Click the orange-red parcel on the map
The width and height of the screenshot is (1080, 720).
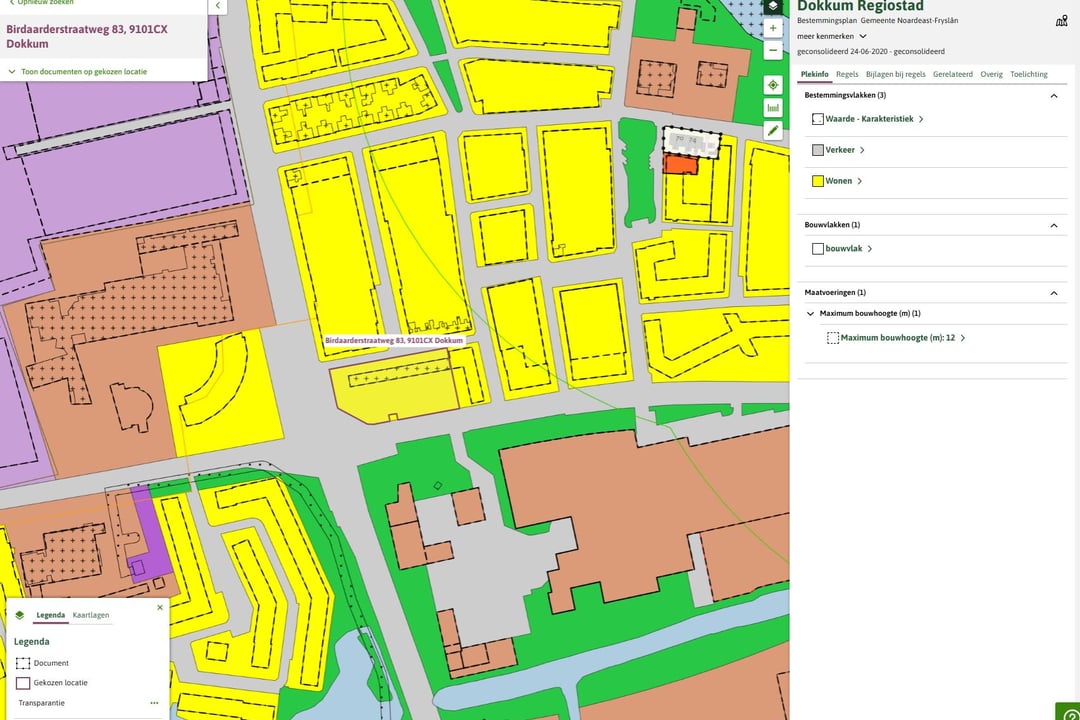pyautogui.click(x=681, y=164)
